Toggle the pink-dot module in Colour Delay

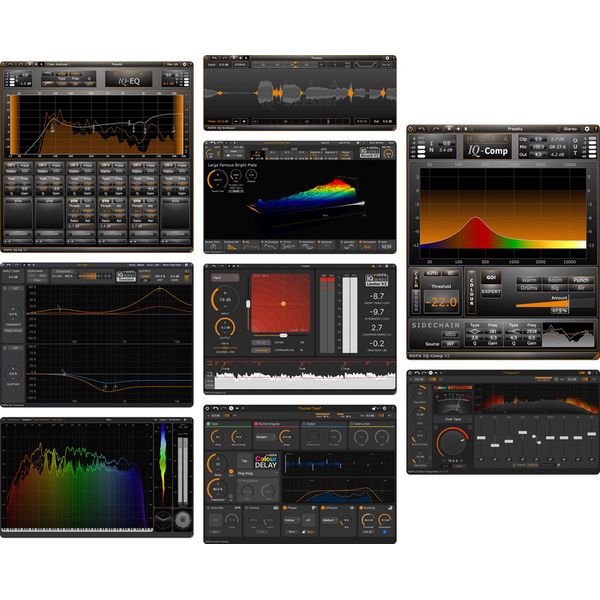256,424
